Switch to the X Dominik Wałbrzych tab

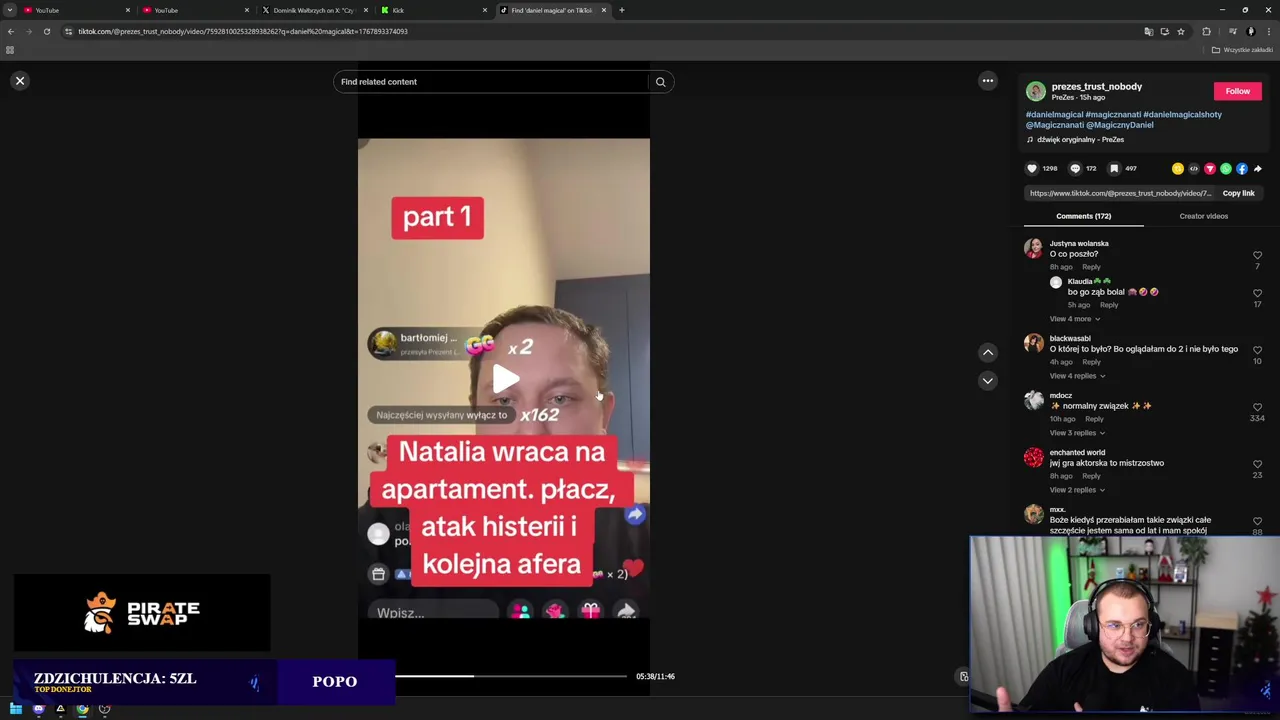coord(313,10)
